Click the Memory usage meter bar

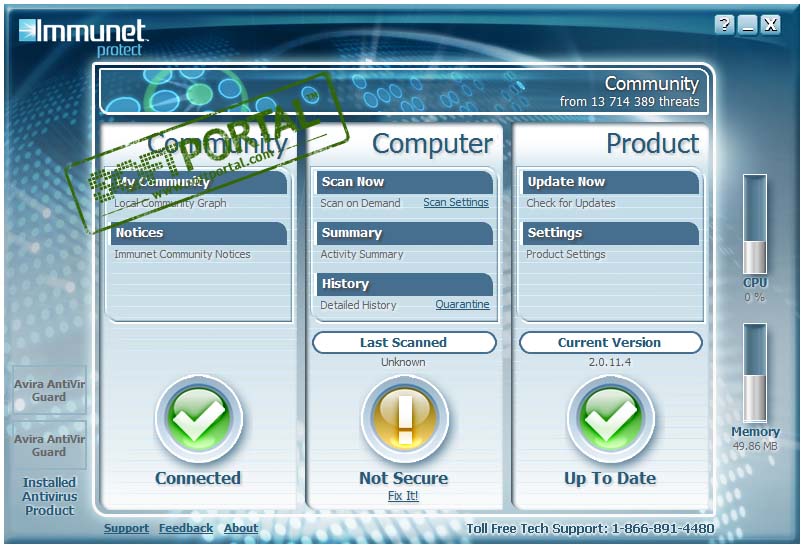point(755,373)
